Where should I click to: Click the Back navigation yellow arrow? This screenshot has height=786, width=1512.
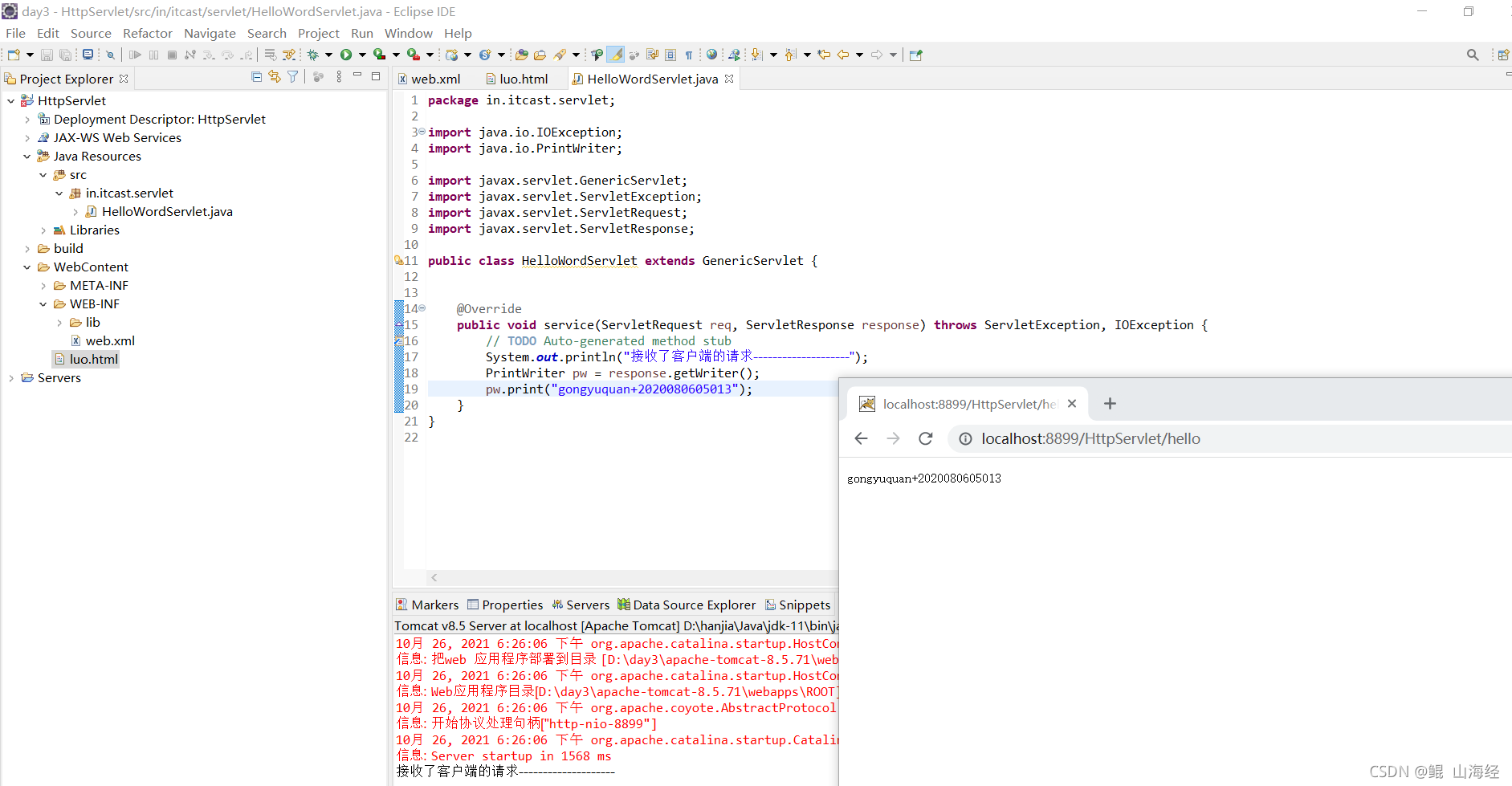click(843, 55)
